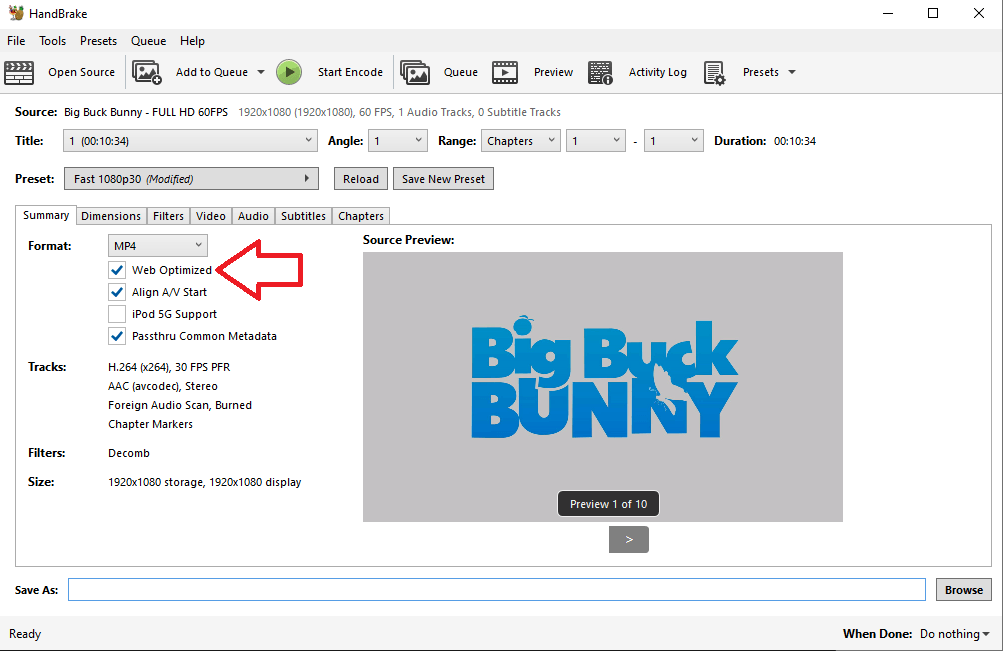Viewport: 1003px width, 651px height.
Task: Click the Save As file path field
Action: coord(496,590)
